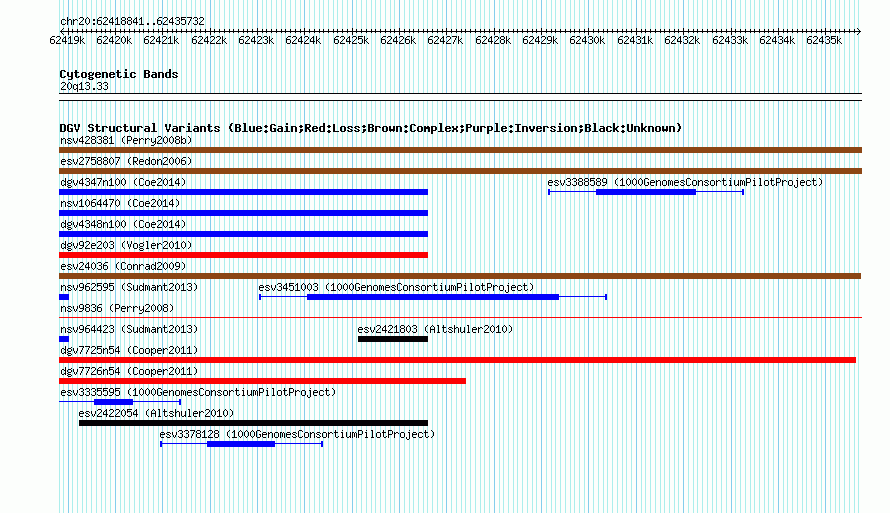The width and height of the screenshot is (890, 513).
Task: Click the 62435k ruler tick label
Action: pos(824,40)
